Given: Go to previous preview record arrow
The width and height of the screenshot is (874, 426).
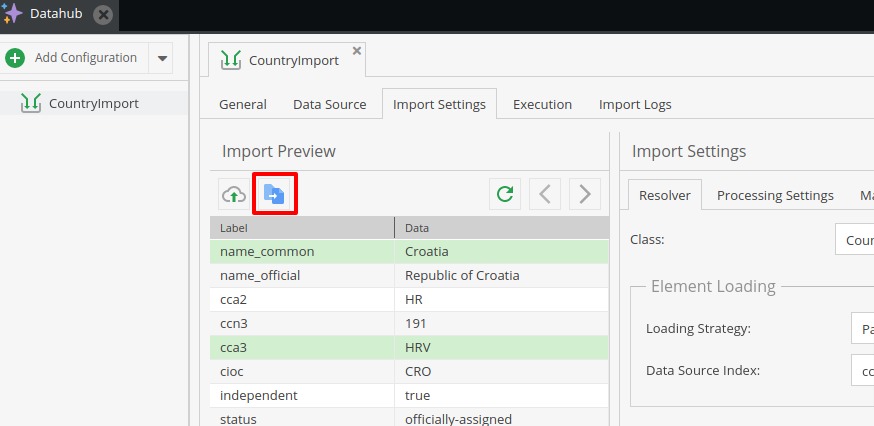Looking at the screenshot, I should (x=545, y=194).
